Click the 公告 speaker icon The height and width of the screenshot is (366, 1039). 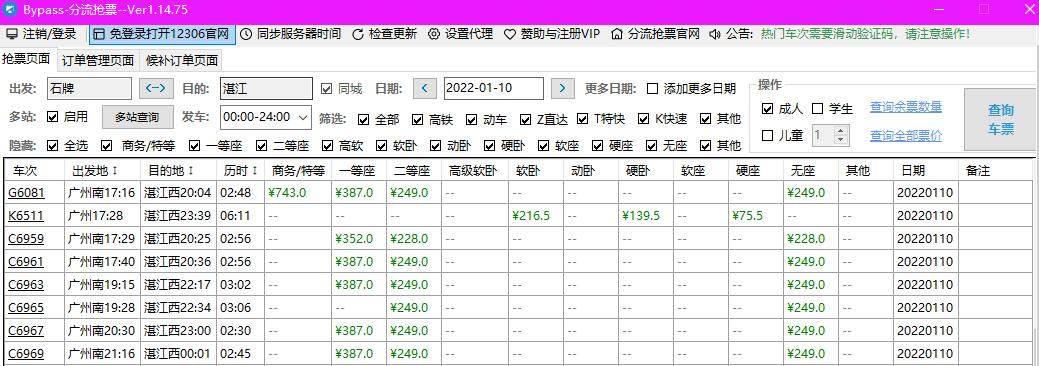[x=715, y=34]
